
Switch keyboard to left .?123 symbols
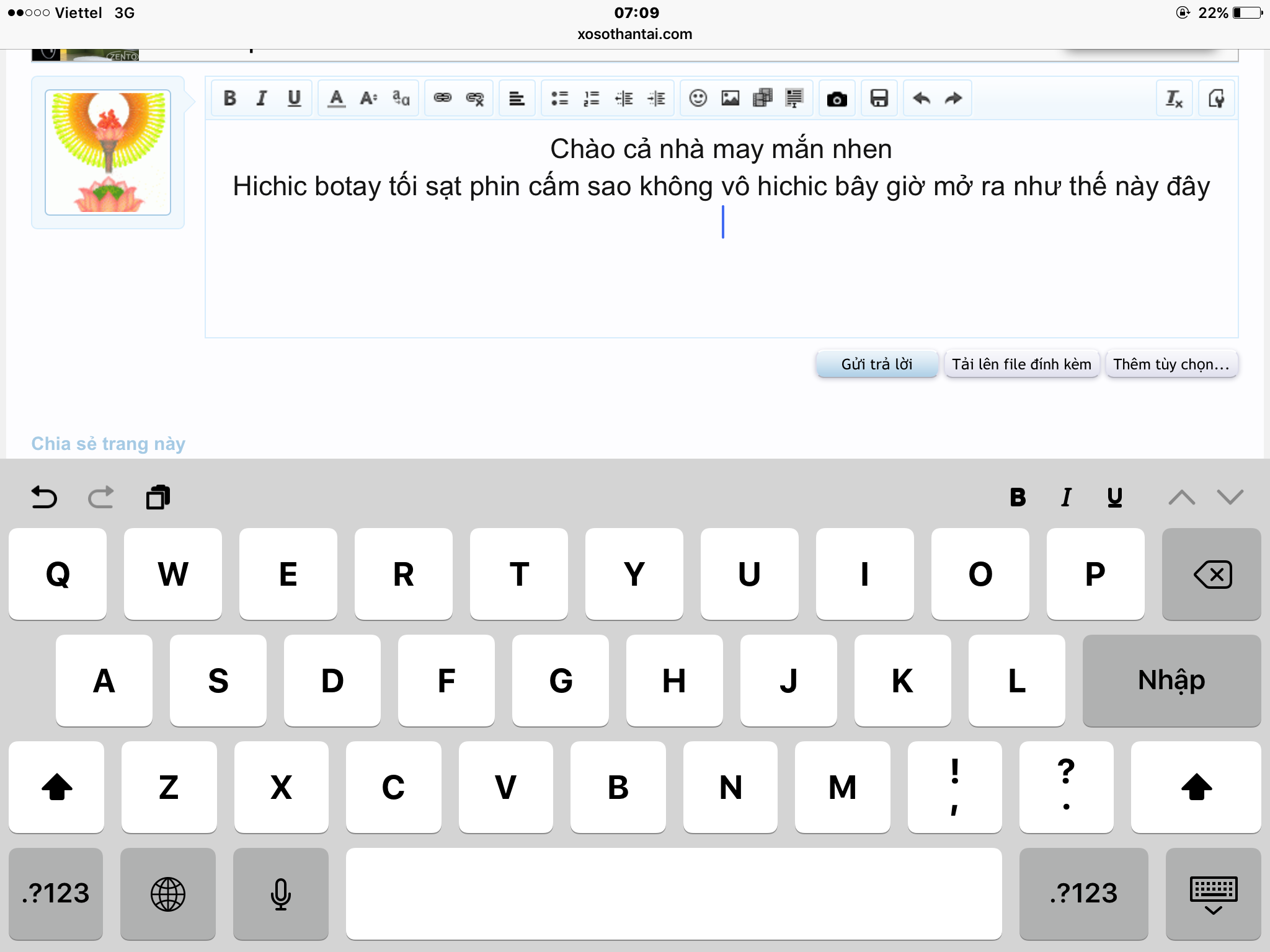click(56, 893)
